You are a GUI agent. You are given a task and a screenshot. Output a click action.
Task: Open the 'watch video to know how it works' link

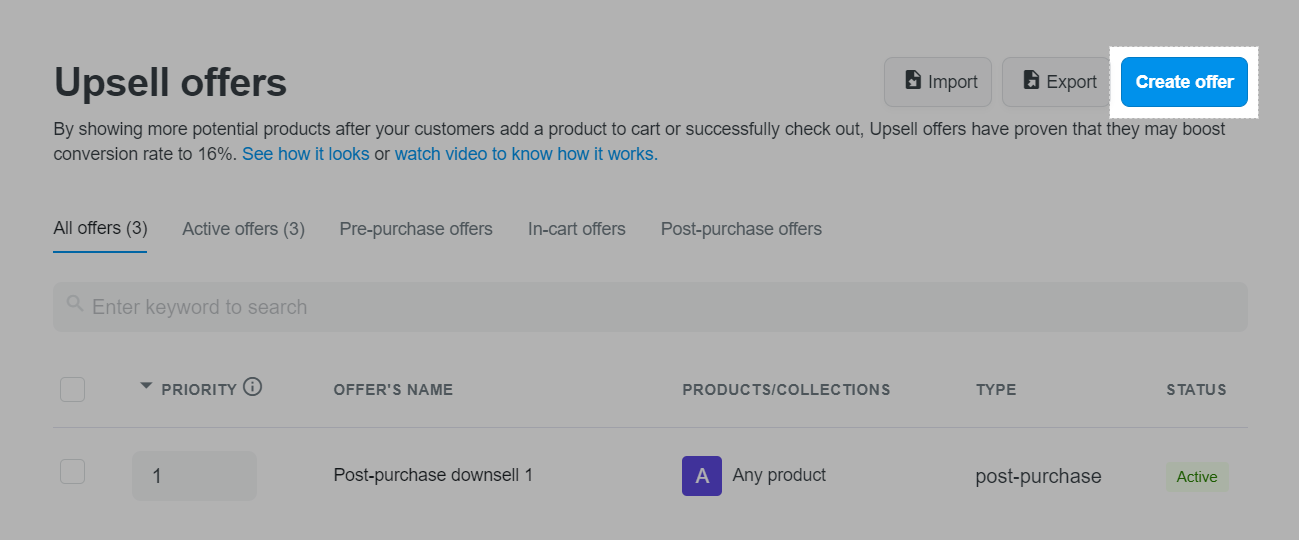point(526,154)
